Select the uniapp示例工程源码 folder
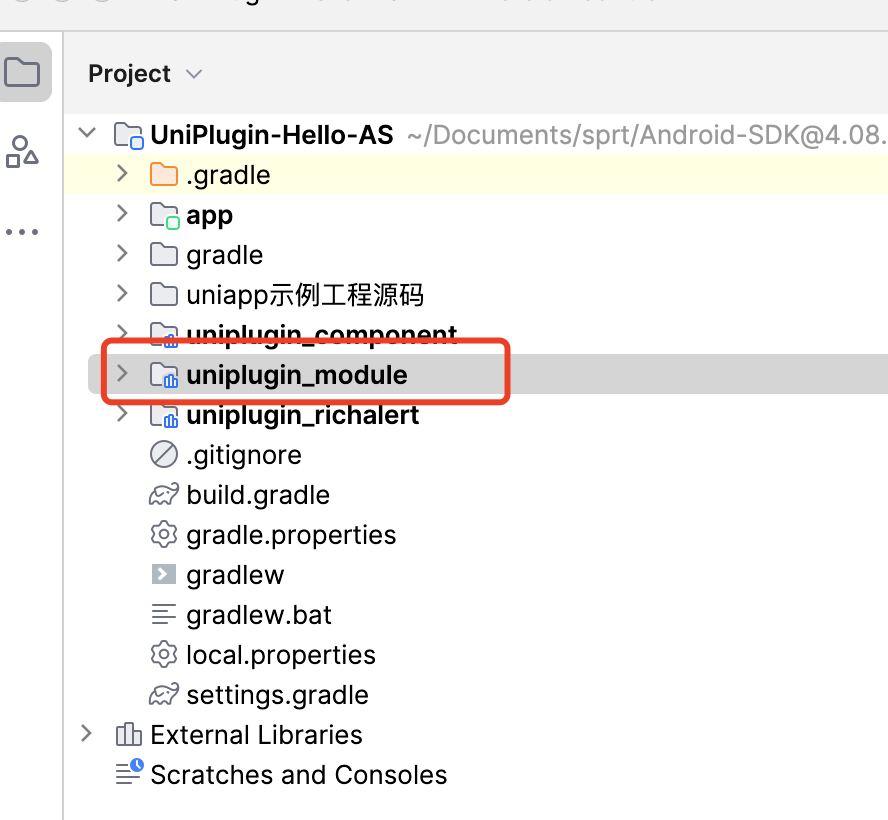The width and height of the screenshot is (888, 820). 305,295
